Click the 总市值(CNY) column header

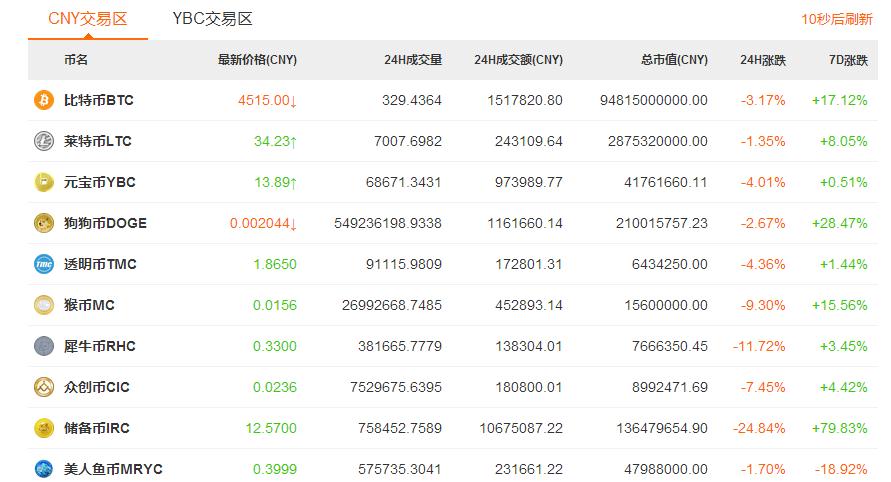pyautogui.click(x=675, y=60)
